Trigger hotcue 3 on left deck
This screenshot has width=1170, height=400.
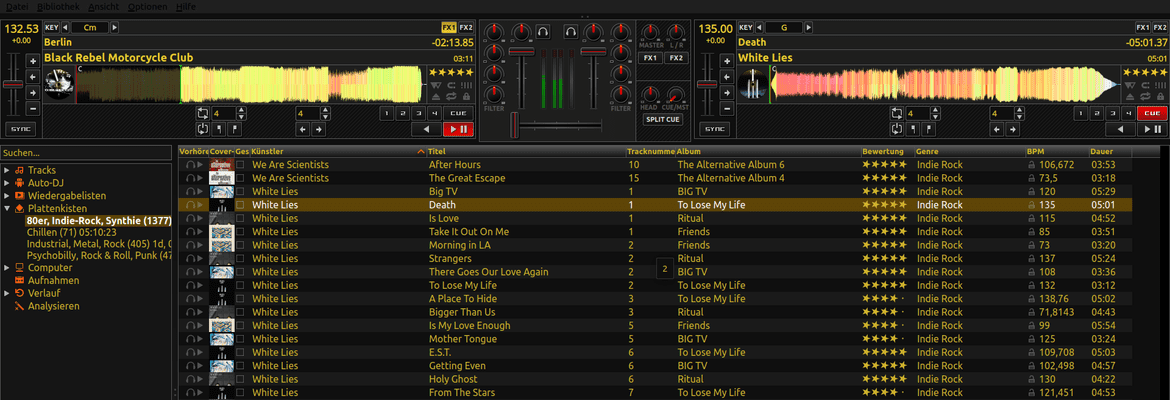[418, 113]
